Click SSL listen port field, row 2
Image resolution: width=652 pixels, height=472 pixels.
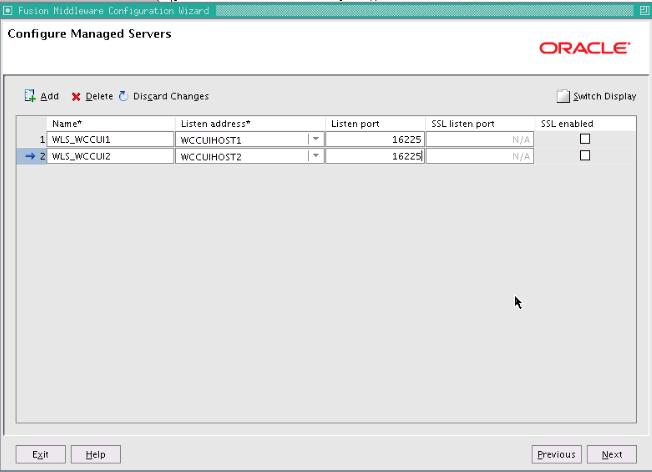point(480,156)
